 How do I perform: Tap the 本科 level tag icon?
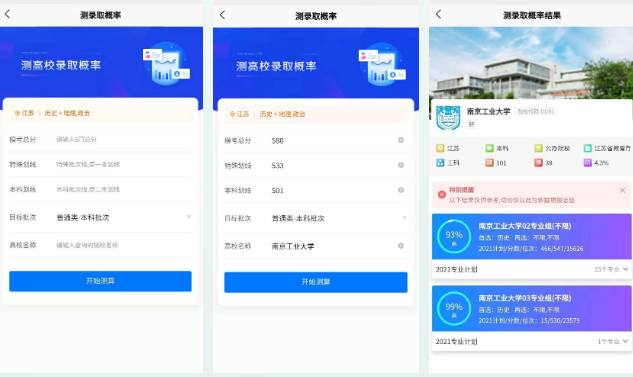(x=489, y=148)
